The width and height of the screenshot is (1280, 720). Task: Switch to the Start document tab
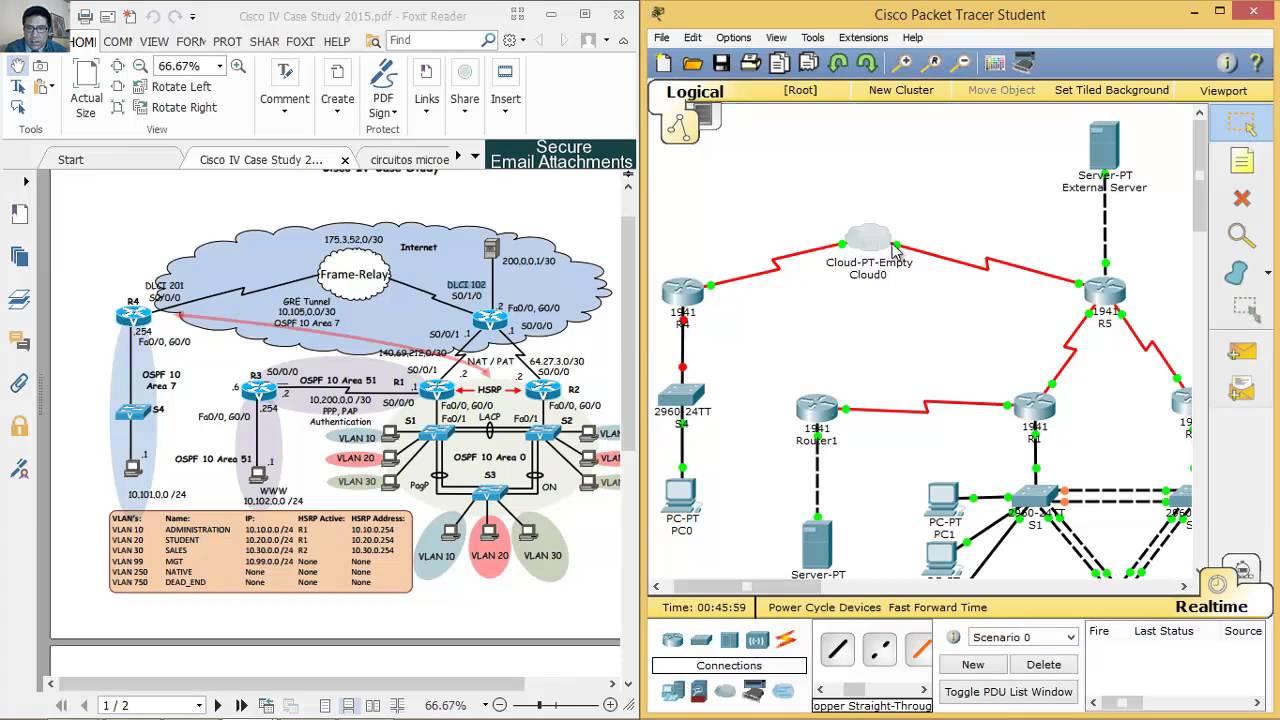[70, 160]
